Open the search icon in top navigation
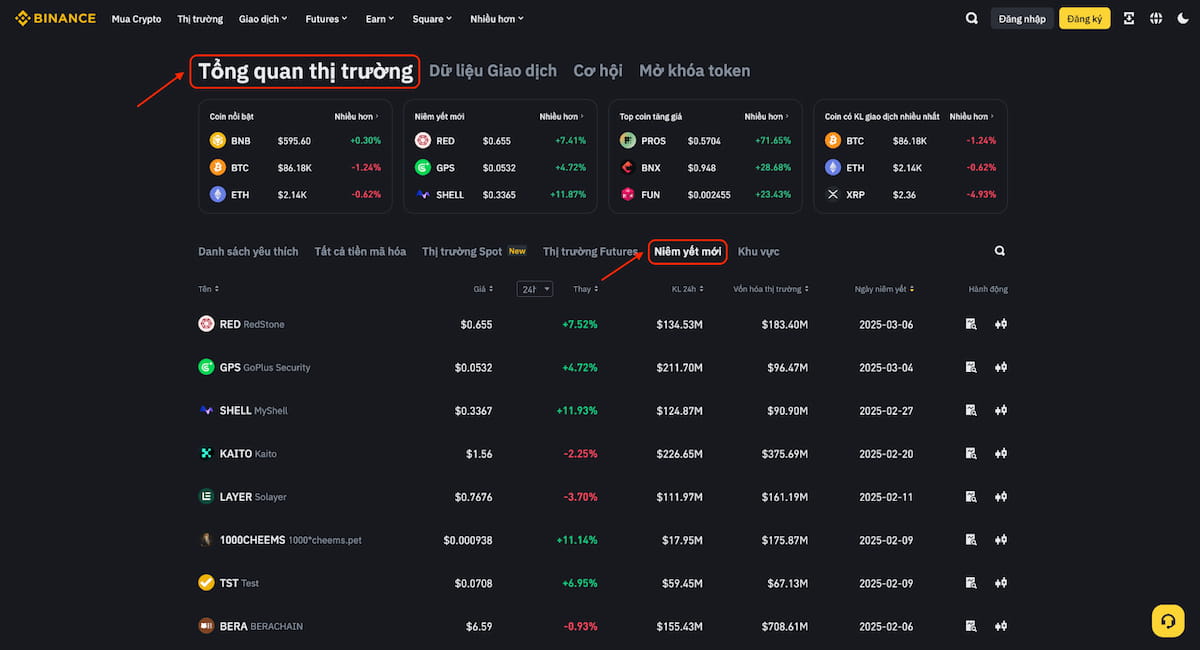This screenshot has height=650, width=1200. [972, 18]
